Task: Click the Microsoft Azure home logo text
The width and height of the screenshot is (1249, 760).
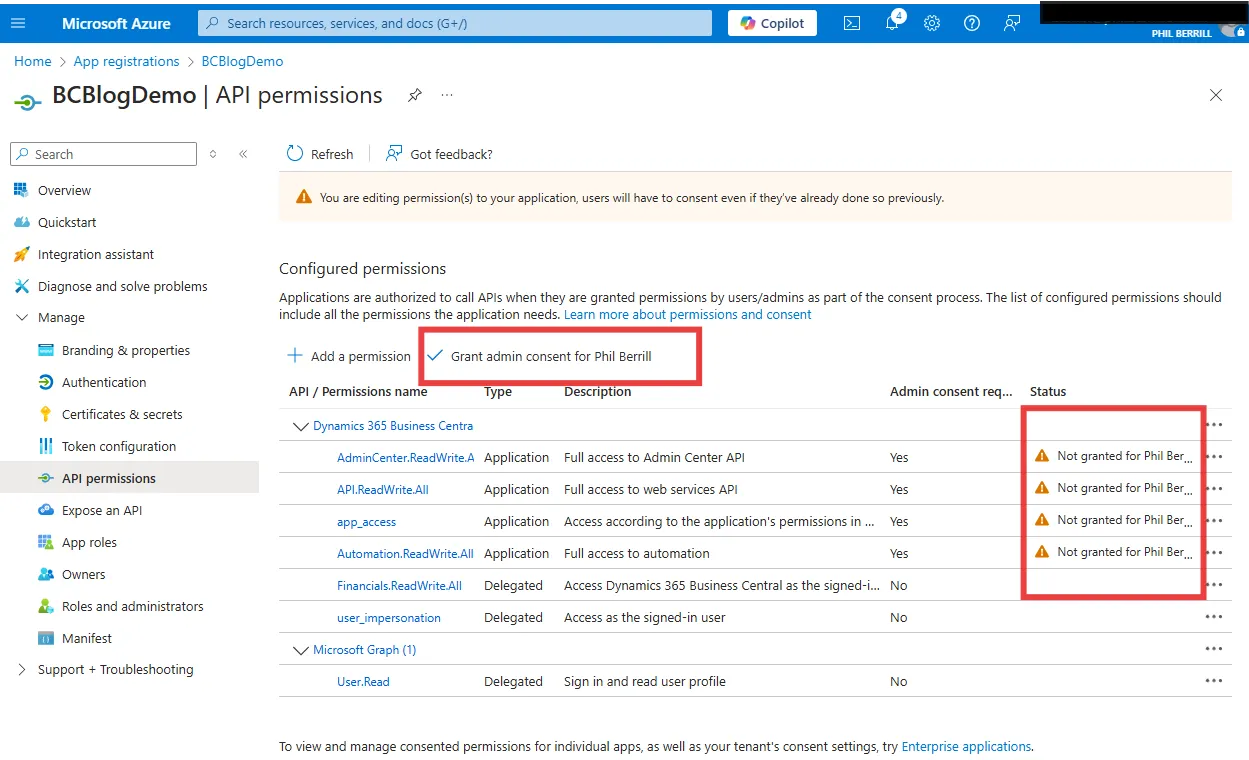Action: click(116, 23)
